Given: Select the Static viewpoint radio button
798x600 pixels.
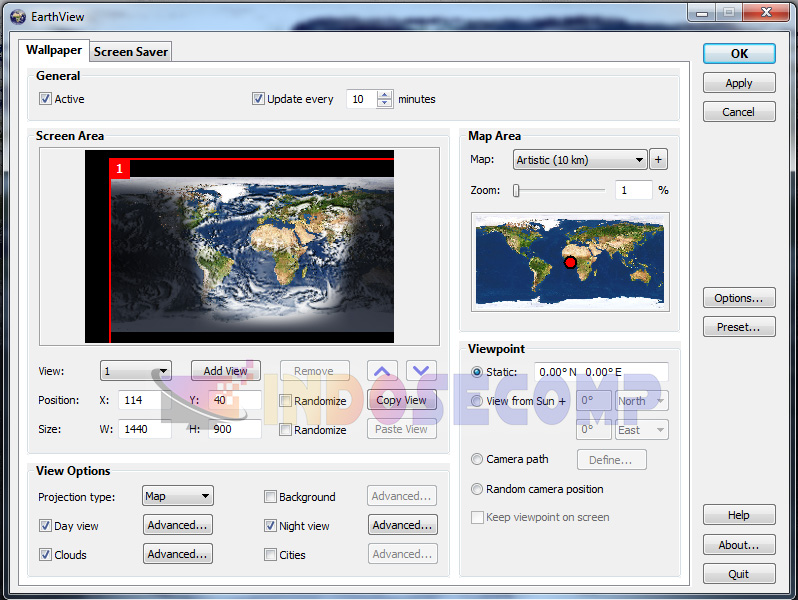Looking at the screenshot, I should 477,372.
